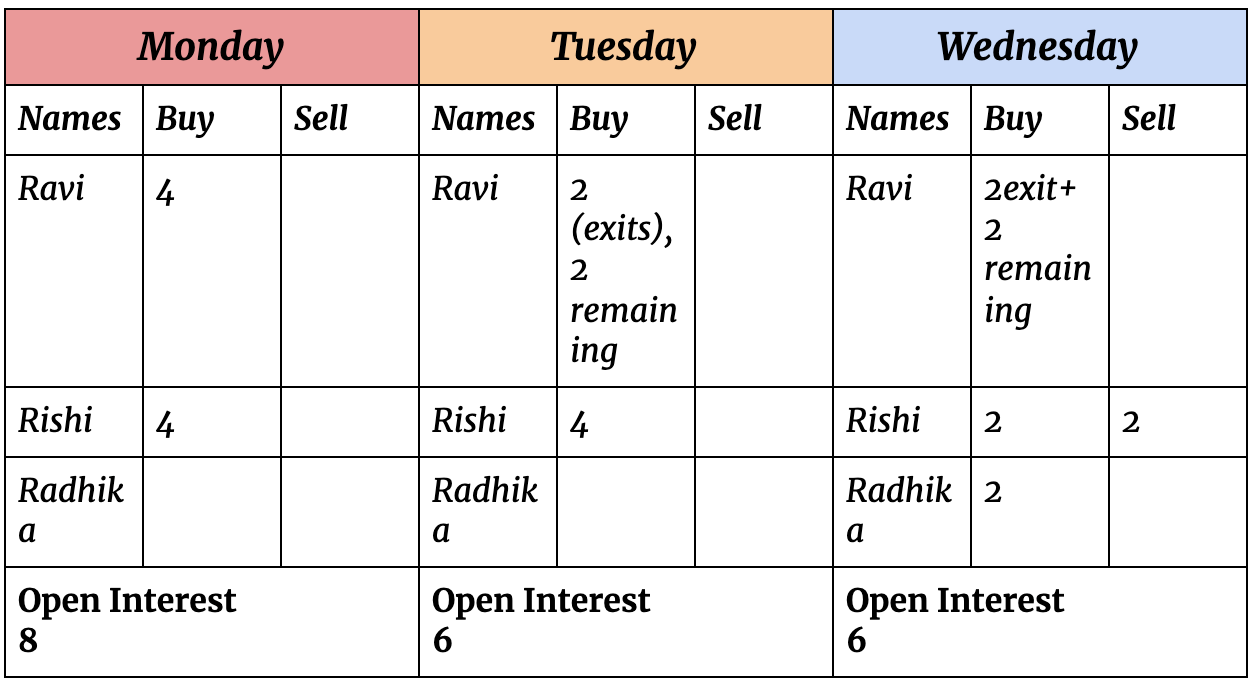Select Rishi's empty Sell cell under Monday
The width and height of the screenshot is (1254, 686).
pos(349,421)
